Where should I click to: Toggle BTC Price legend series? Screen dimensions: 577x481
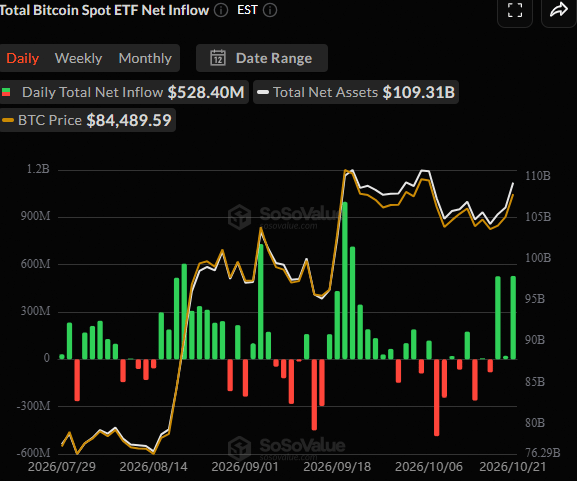click(x=87, y=120)
